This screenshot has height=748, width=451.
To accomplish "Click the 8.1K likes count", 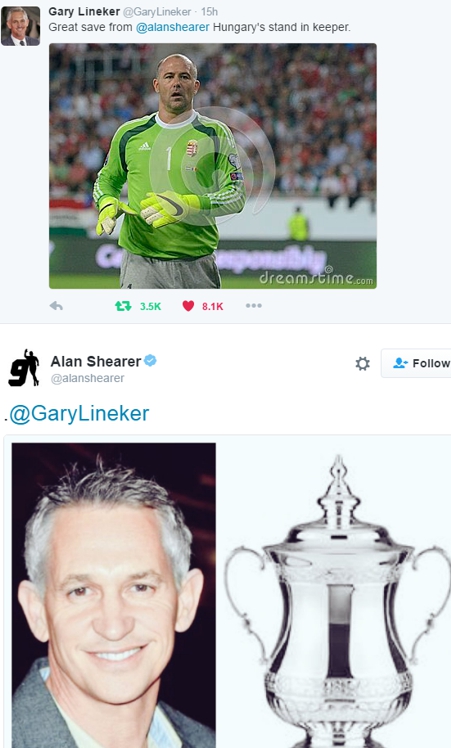I will tap(212, 306).
